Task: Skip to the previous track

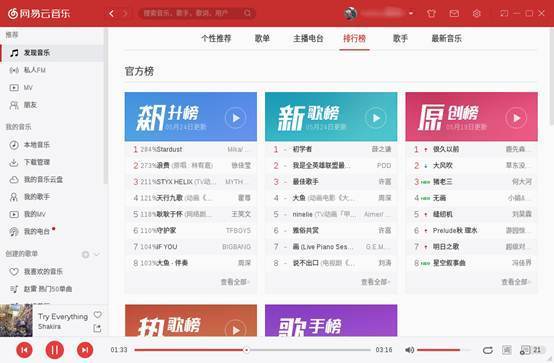Action: coord(24,350)
